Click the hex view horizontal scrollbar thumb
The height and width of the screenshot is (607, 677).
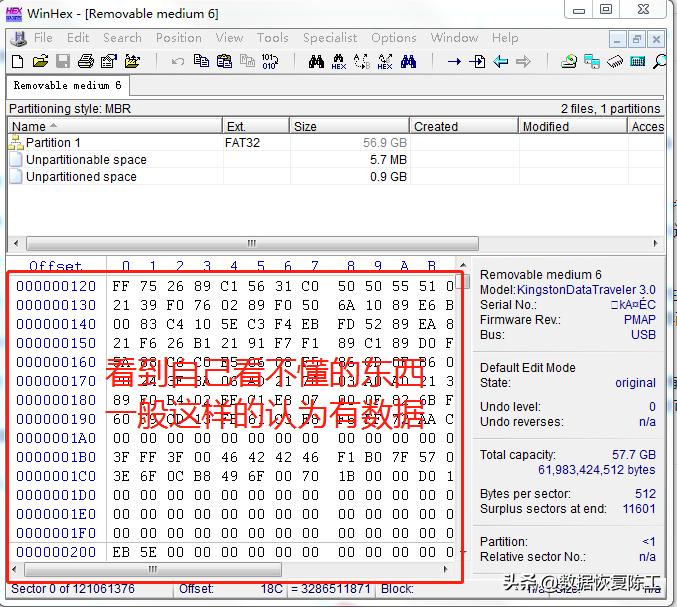[153, 569]
